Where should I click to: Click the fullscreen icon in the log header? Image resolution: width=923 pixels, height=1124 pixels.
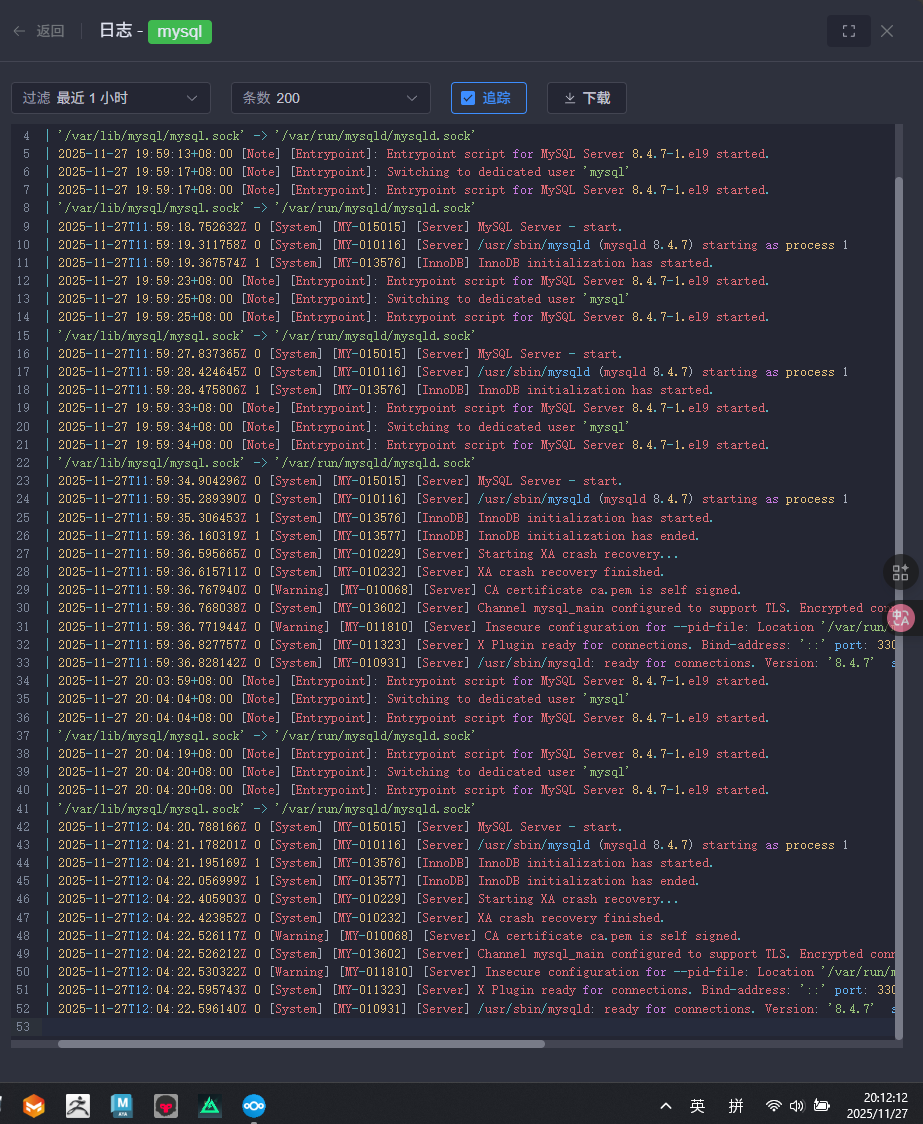(848, 31)
